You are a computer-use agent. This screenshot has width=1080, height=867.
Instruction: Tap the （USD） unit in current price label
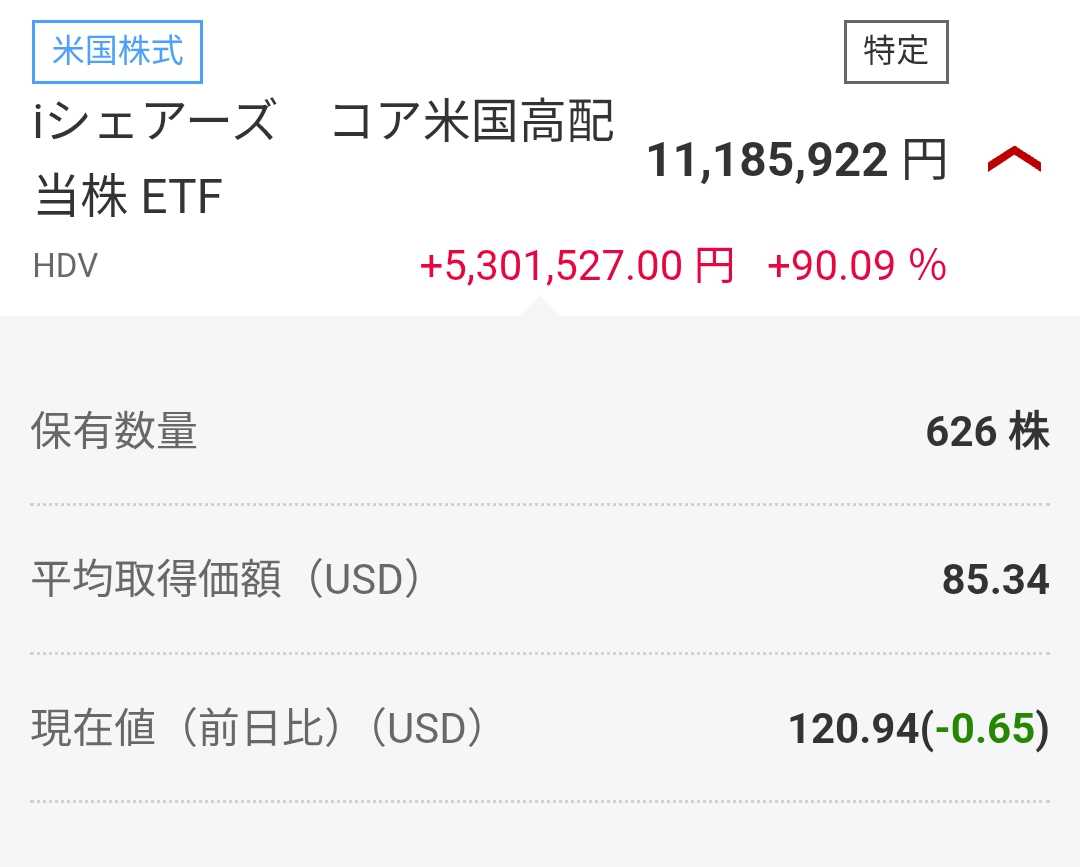tap(426, 729)
